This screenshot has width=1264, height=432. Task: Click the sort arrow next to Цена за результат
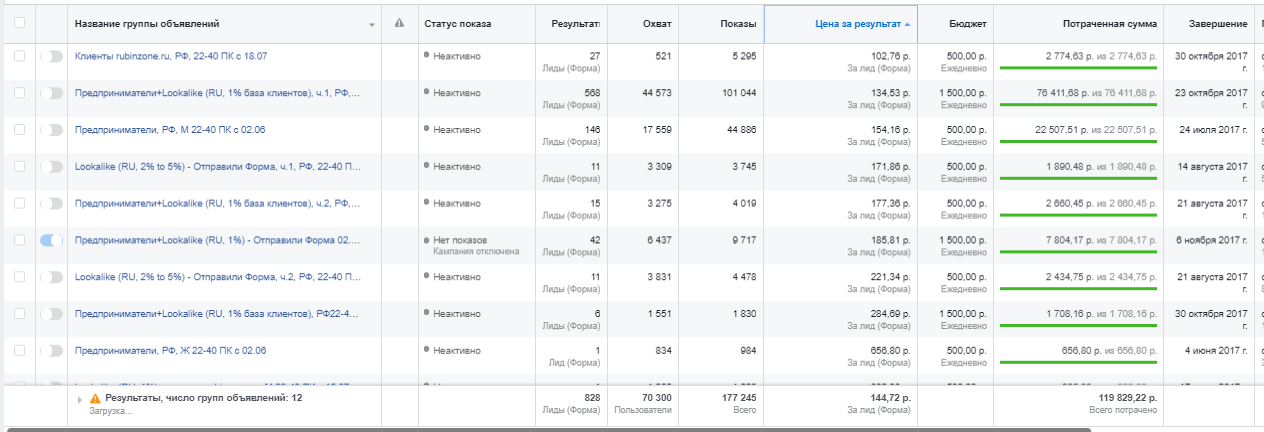pyautogui.click(x=907, y=23)
